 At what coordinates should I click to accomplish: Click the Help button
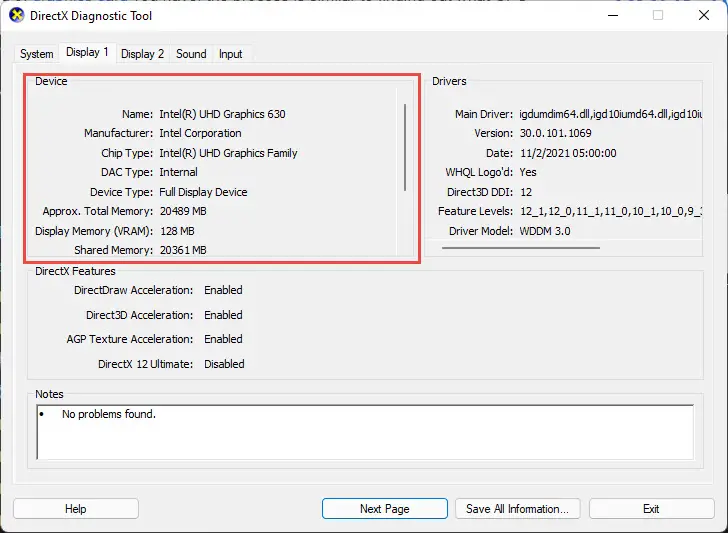tap(76, 509)
